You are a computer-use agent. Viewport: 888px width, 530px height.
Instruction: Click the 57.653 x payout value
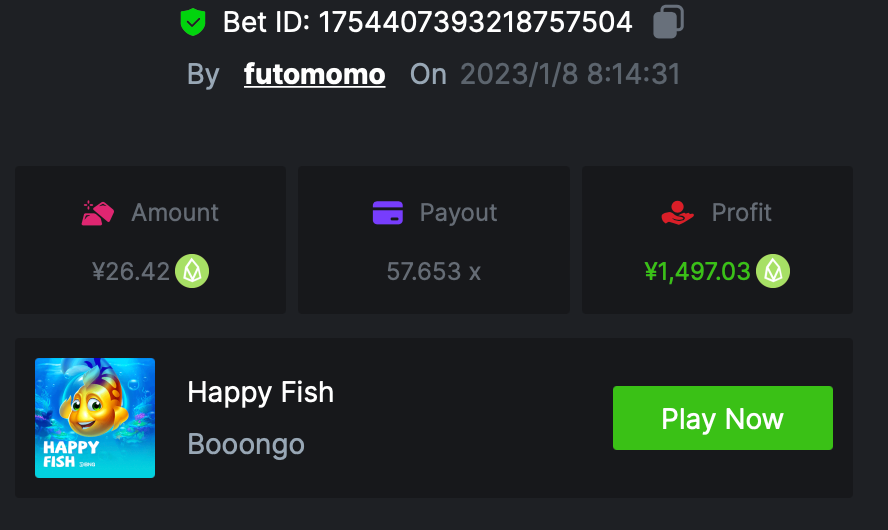tap(433, 272)
